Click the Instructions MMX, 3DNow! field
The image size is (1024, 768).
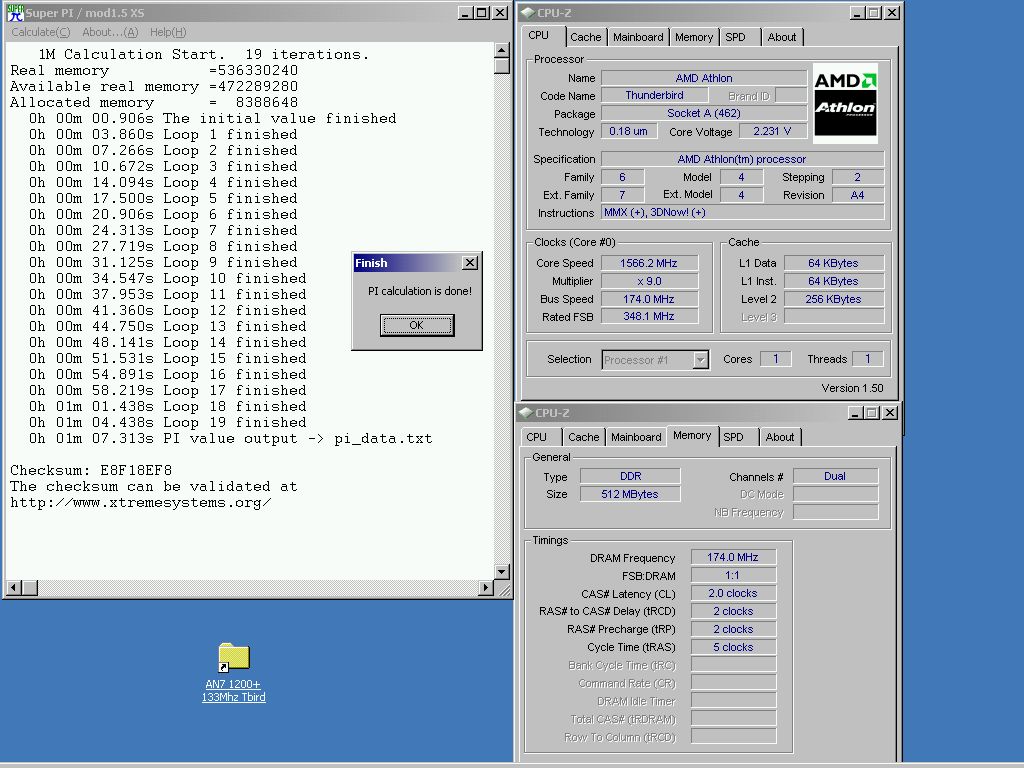(743, 212)
